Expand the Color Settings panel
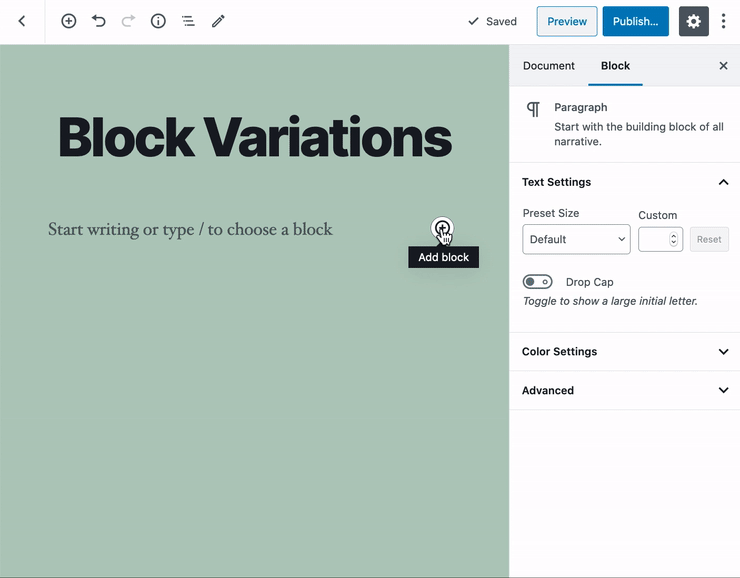The image size is (740, 578). point(624,352)
